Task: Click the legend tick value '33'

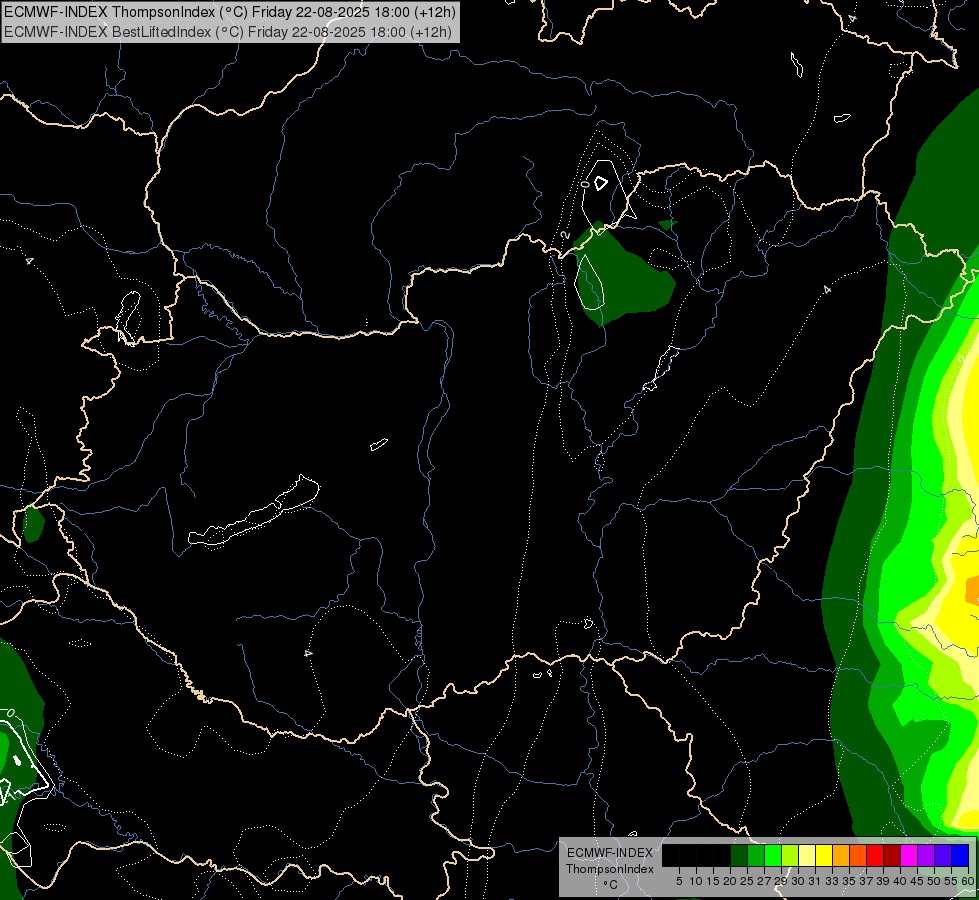Action: point(832,881)
